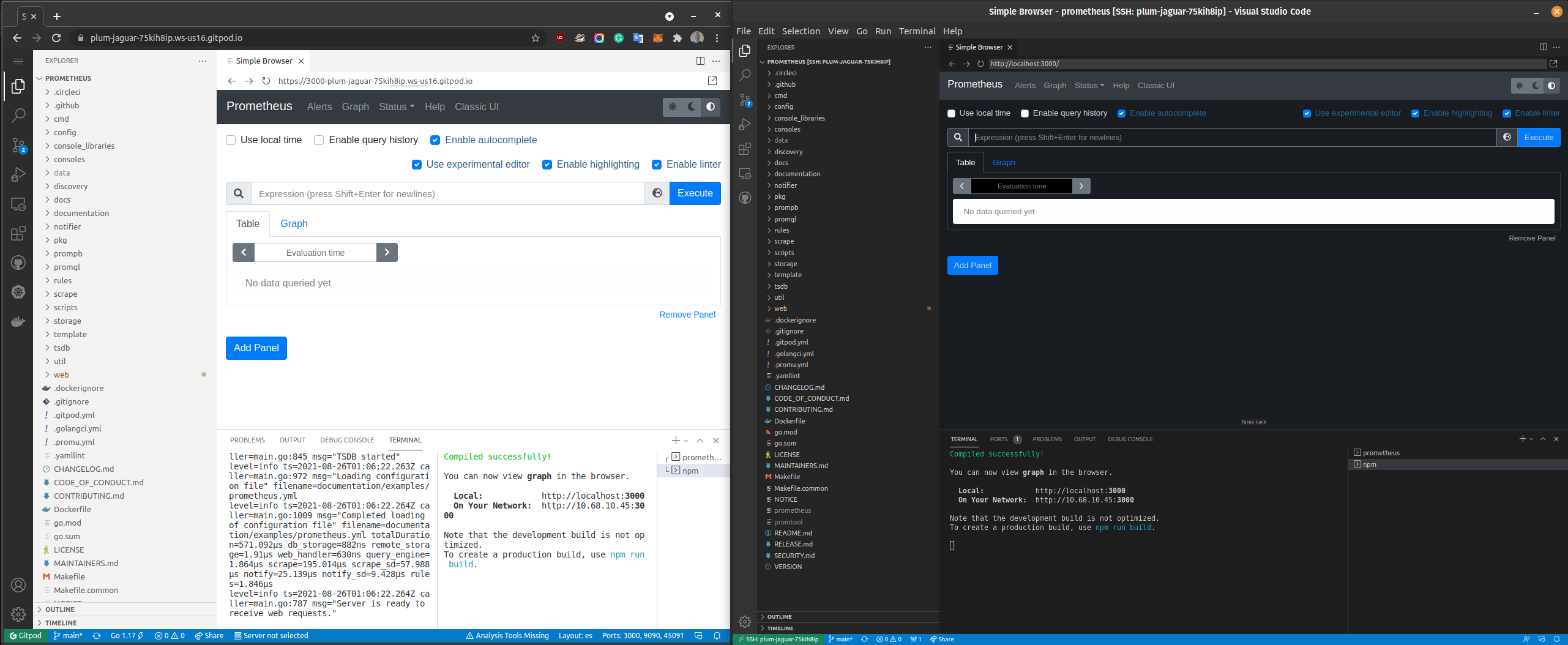
Task: Disable the Enable linter checkbox
Action: (x=657, y=164)
